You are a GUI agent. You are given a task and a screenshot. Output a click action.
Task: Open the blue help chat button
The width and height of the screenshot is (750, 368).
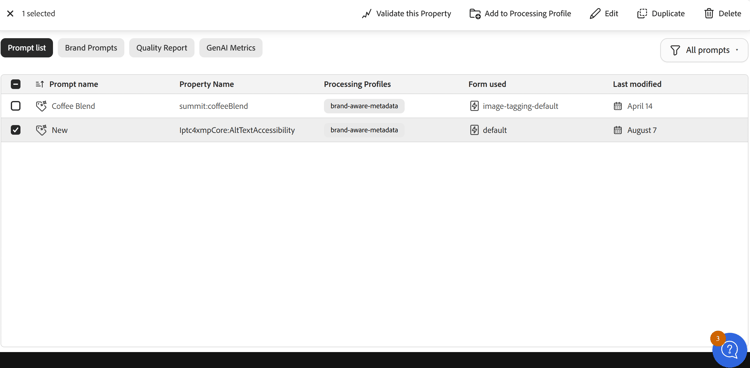coord(730,350)
